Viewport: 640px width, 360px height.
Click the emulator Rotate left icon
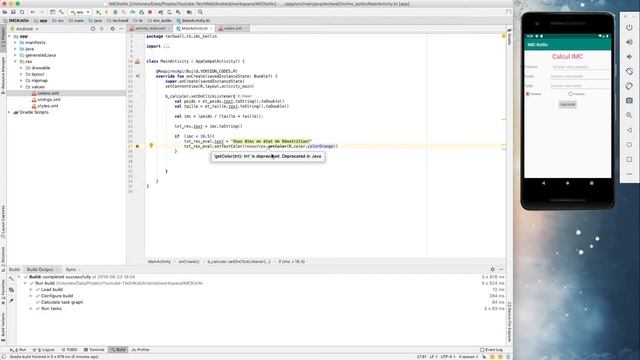(x=629, y=71)
